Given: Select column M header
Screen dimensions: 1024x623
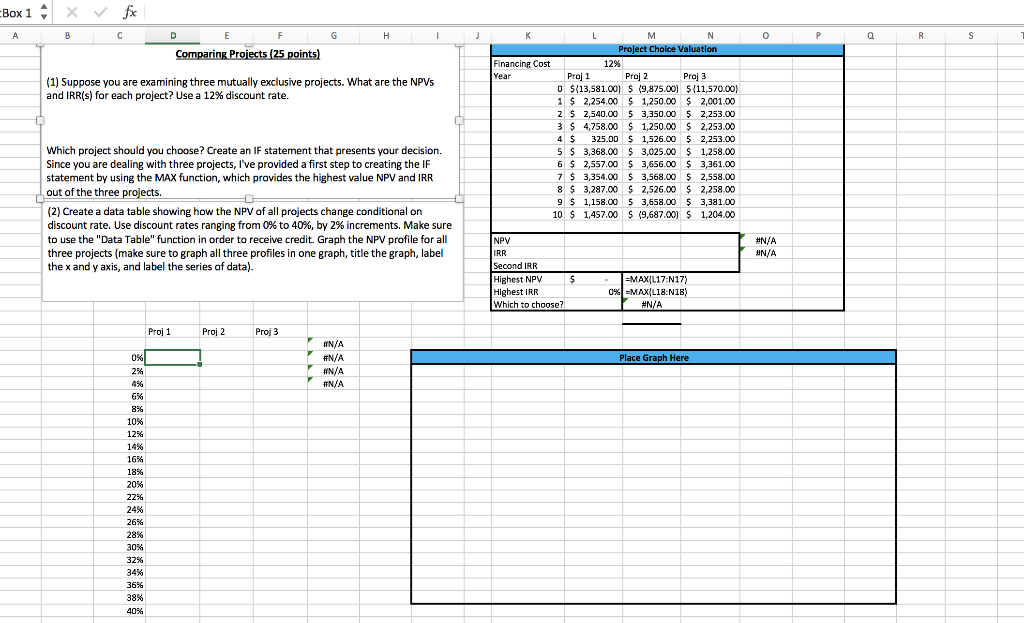Looking at the screenshot, I should (x=651, y=36).
